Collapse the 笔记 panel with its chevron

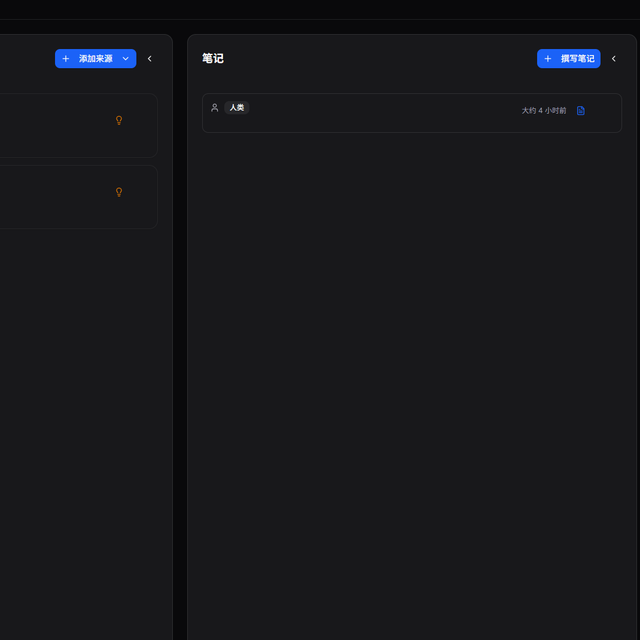614,59
